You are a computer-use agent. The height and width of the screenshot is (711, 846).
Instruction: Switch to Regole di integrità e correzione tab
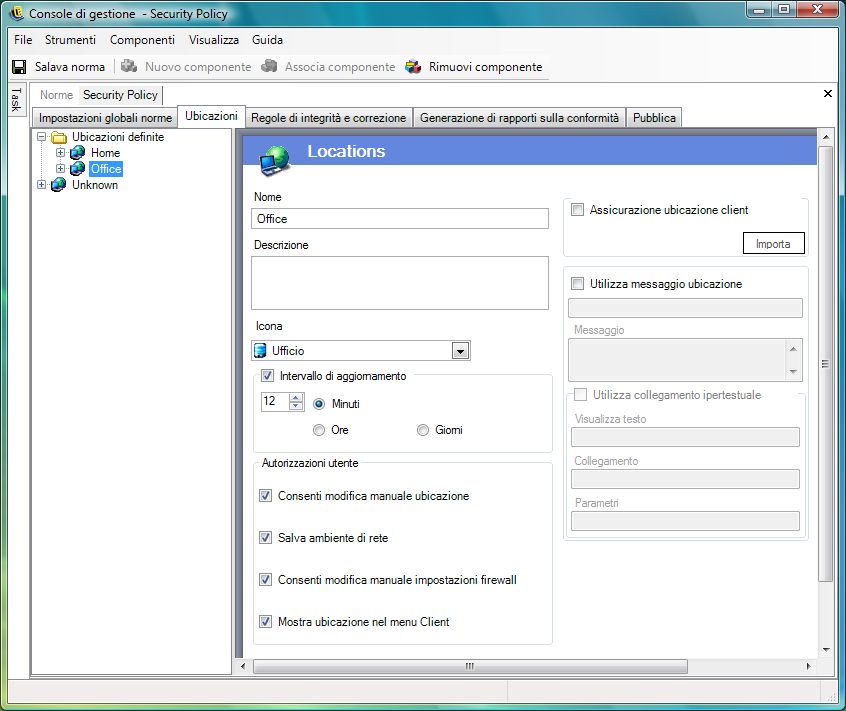(329, 118)
